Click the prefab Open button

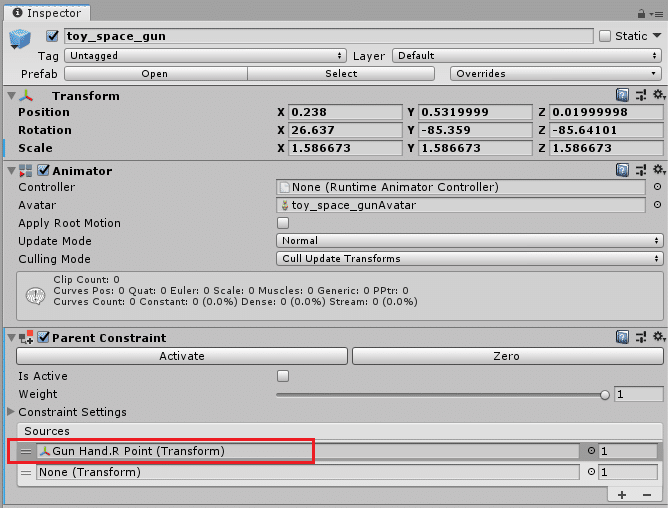[155, 74]
